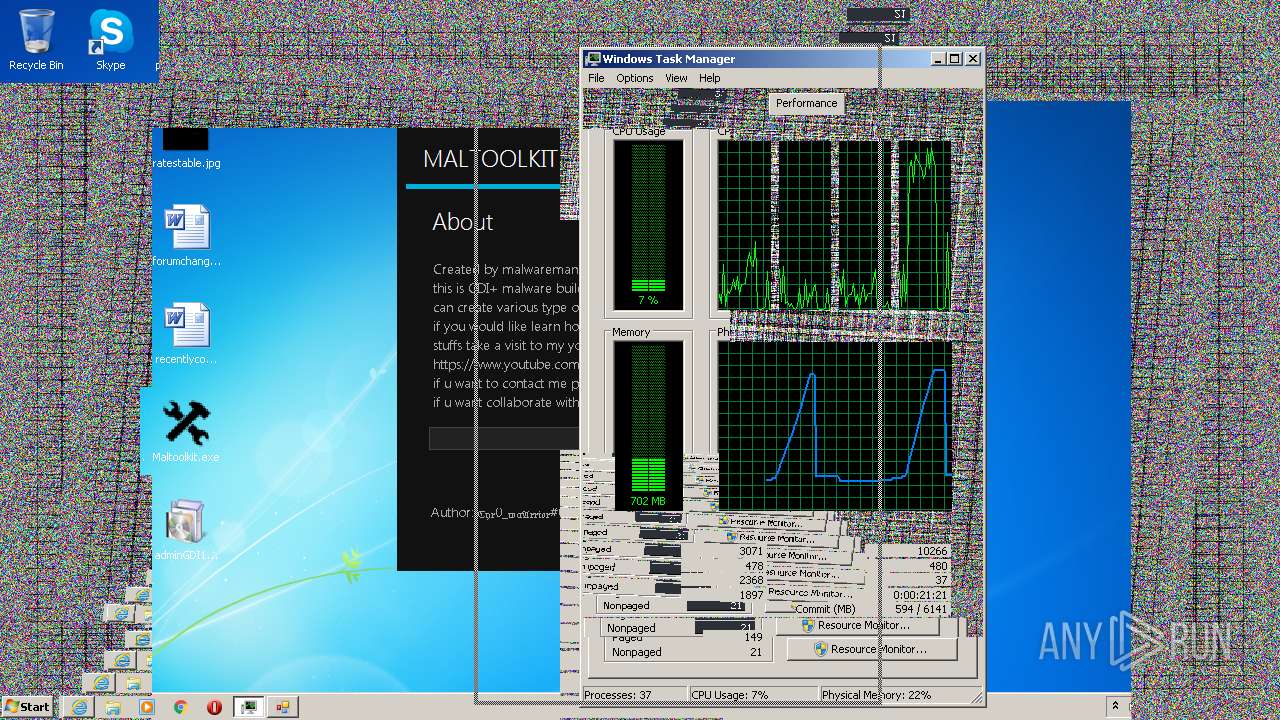Launch Windows Media Player from the taskbar
This screenshot has width=1280, height=720.
coord(147,707)
